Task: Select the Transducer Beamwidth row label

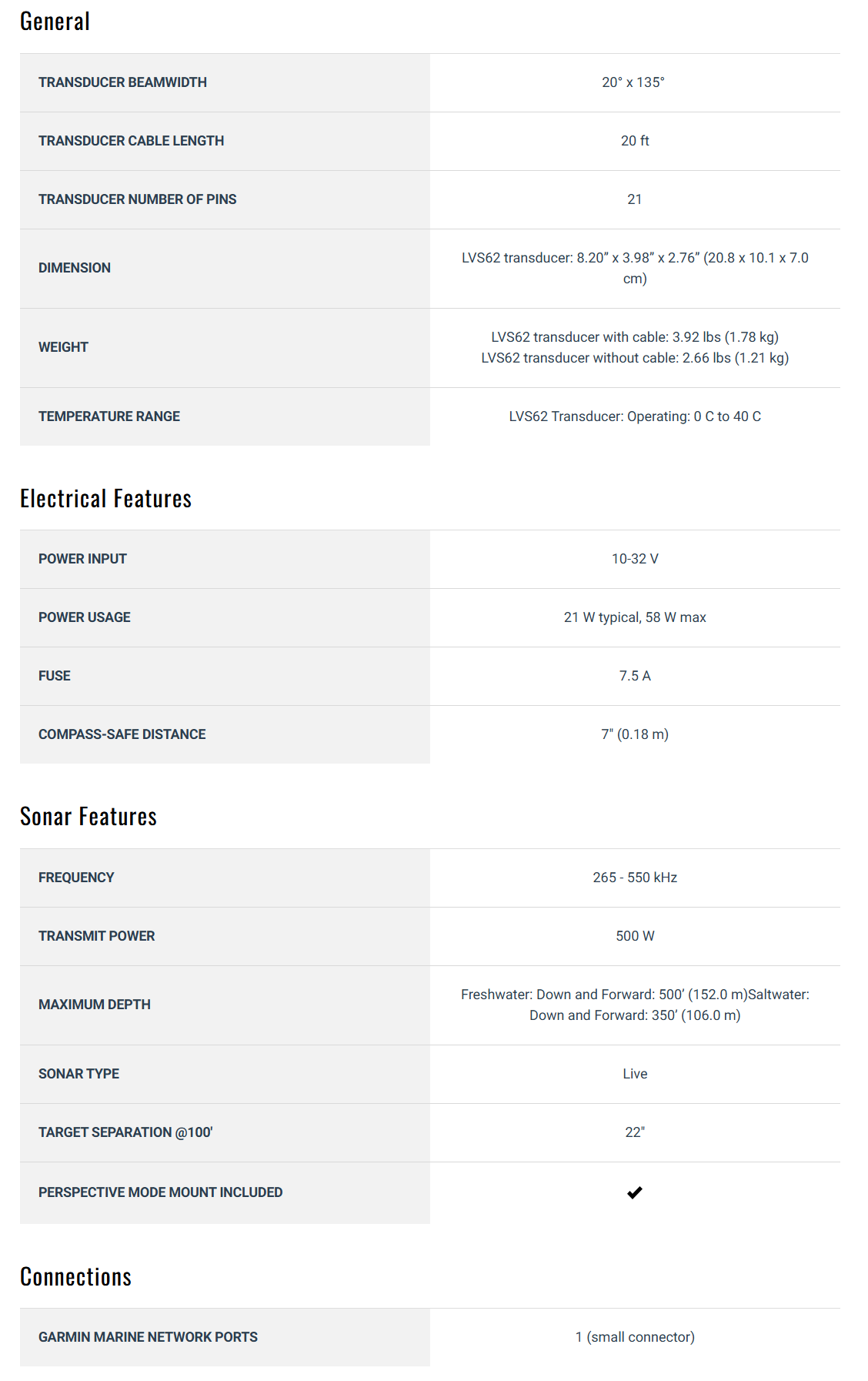Action: tap(122, 82)
